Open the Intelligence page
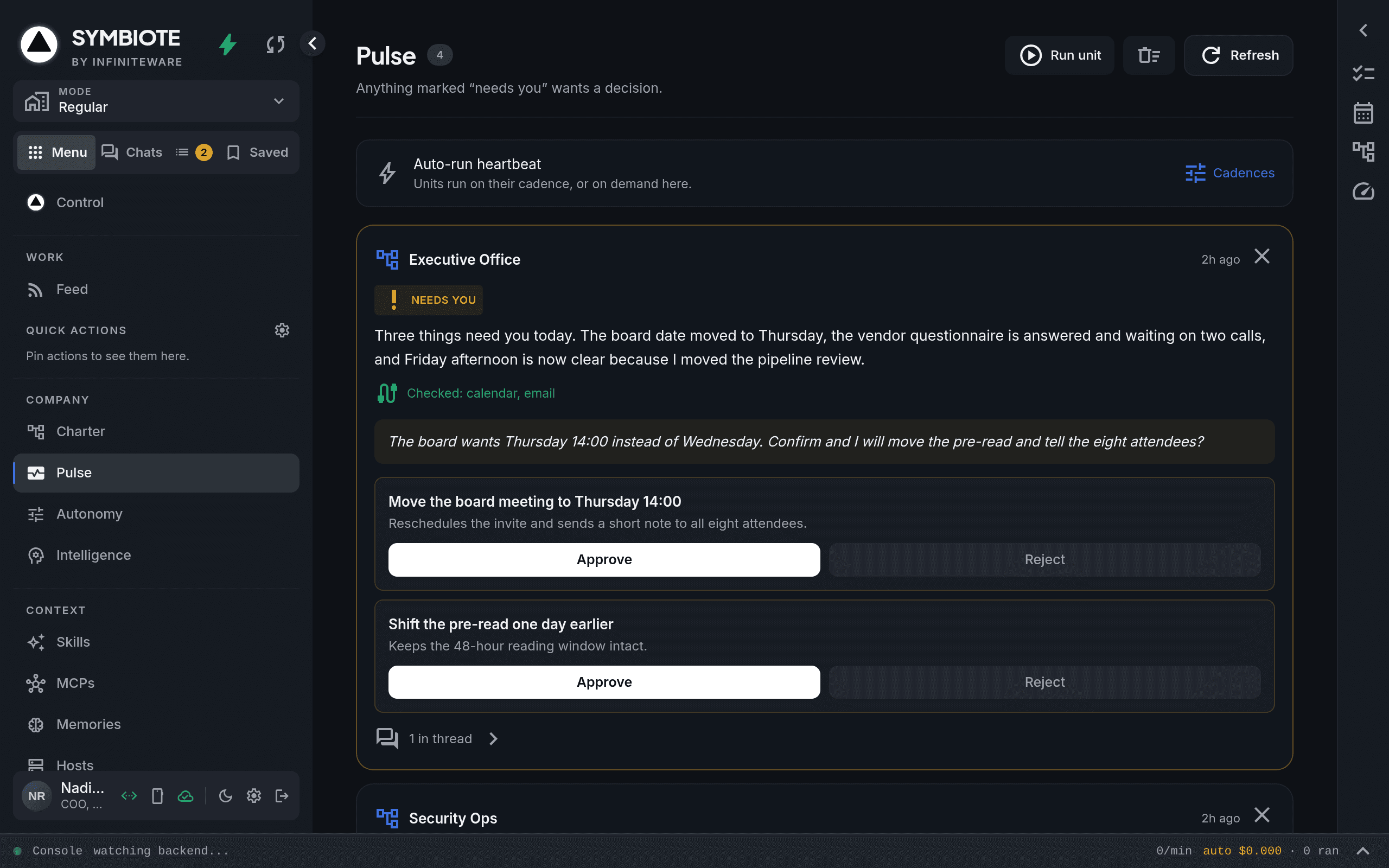Screen dimensions: 1389x868 (156, 555)
